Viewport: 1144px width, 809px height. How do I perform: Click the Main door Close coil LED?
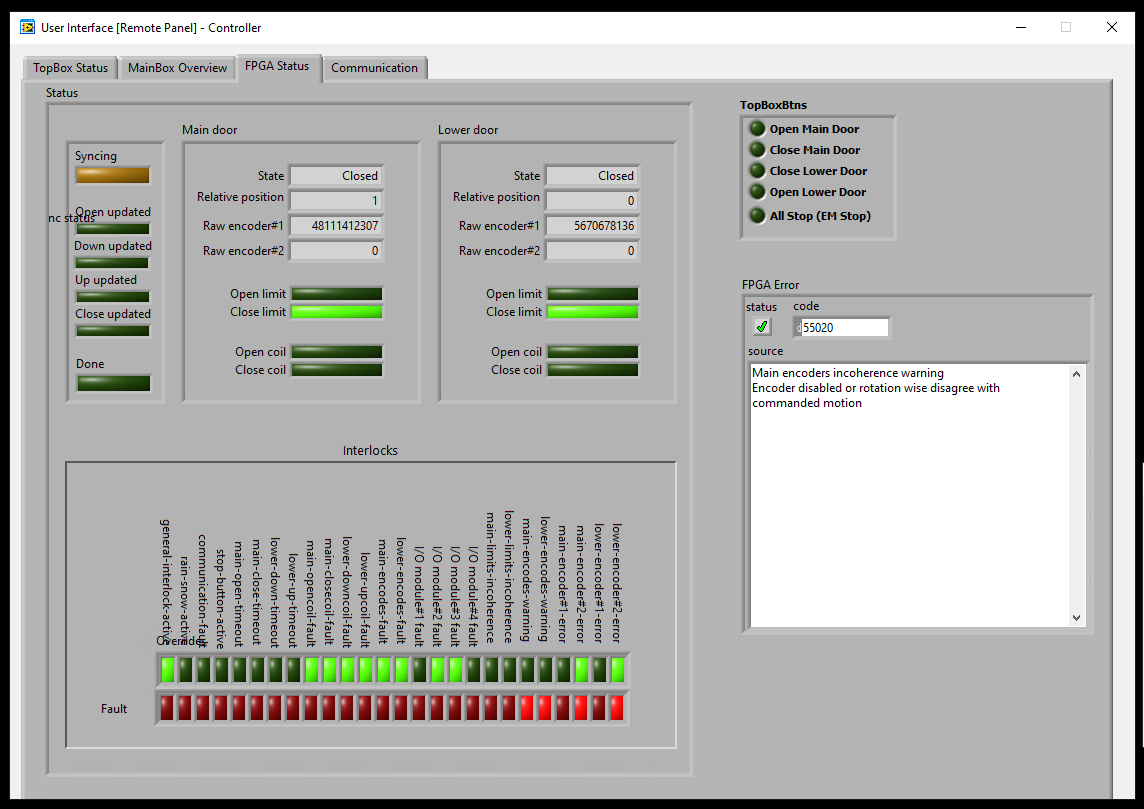tap(337, 370)
